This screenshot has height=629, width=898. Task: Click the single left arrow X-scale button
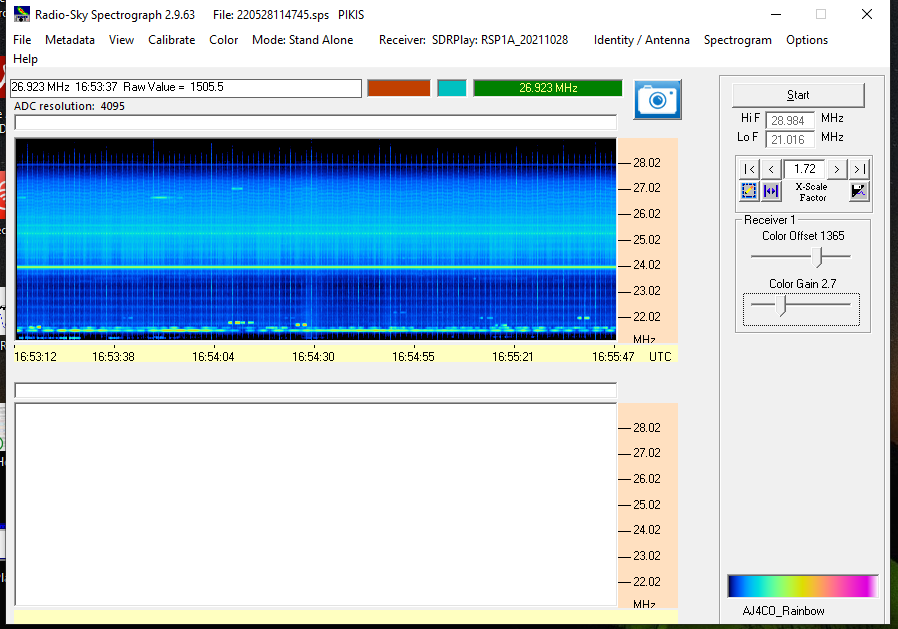(771, 169)
